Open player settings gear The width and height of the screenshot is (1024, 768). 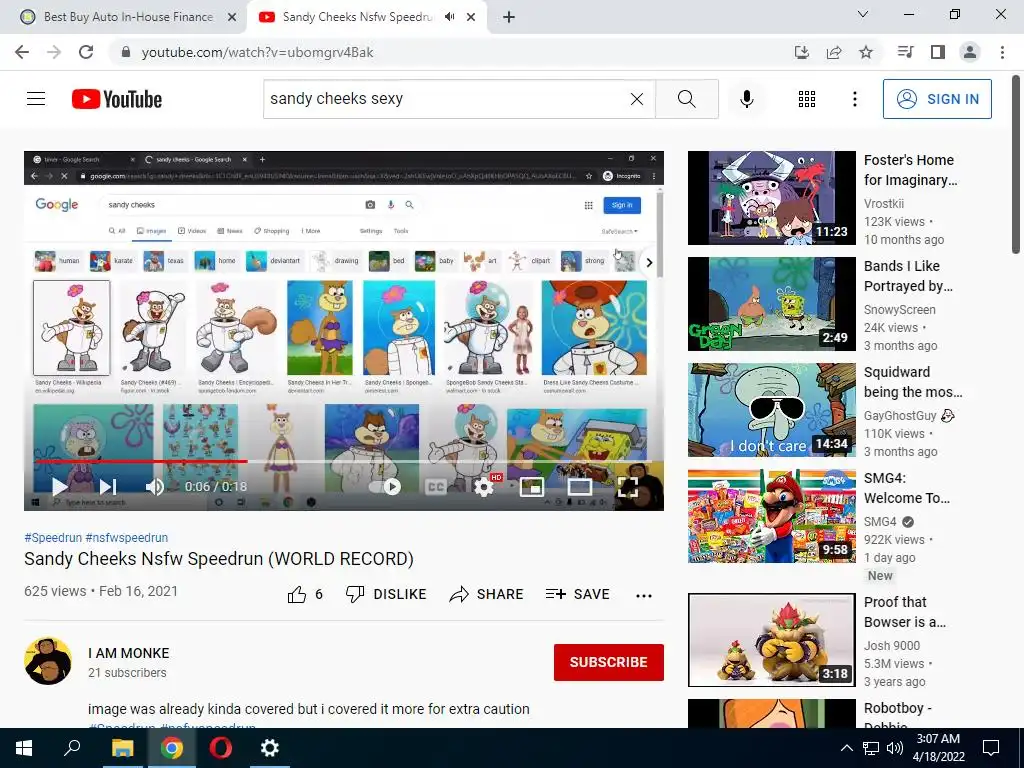[484, 487]
